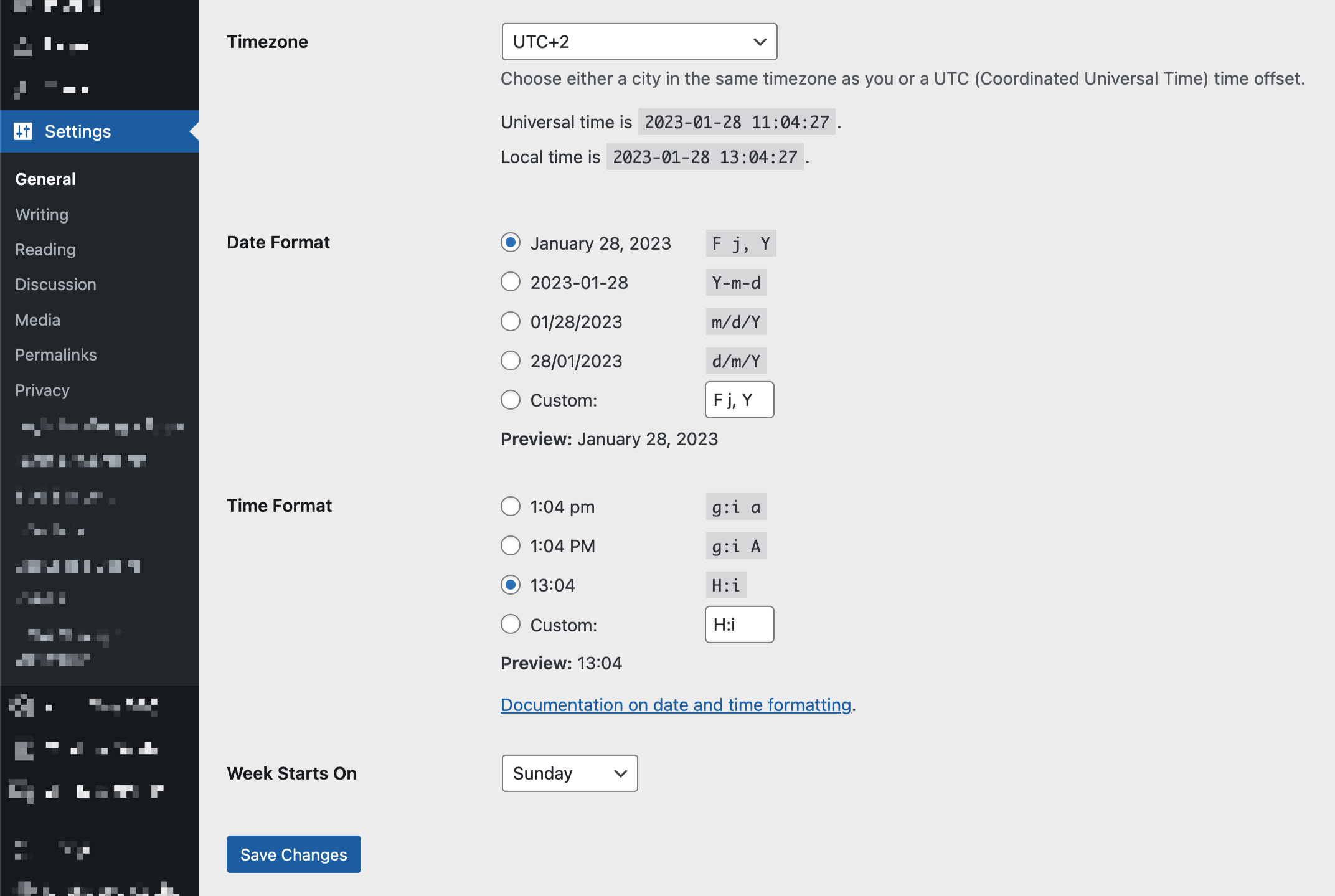Open the Week Starts On dropdown

click(569, 773)
